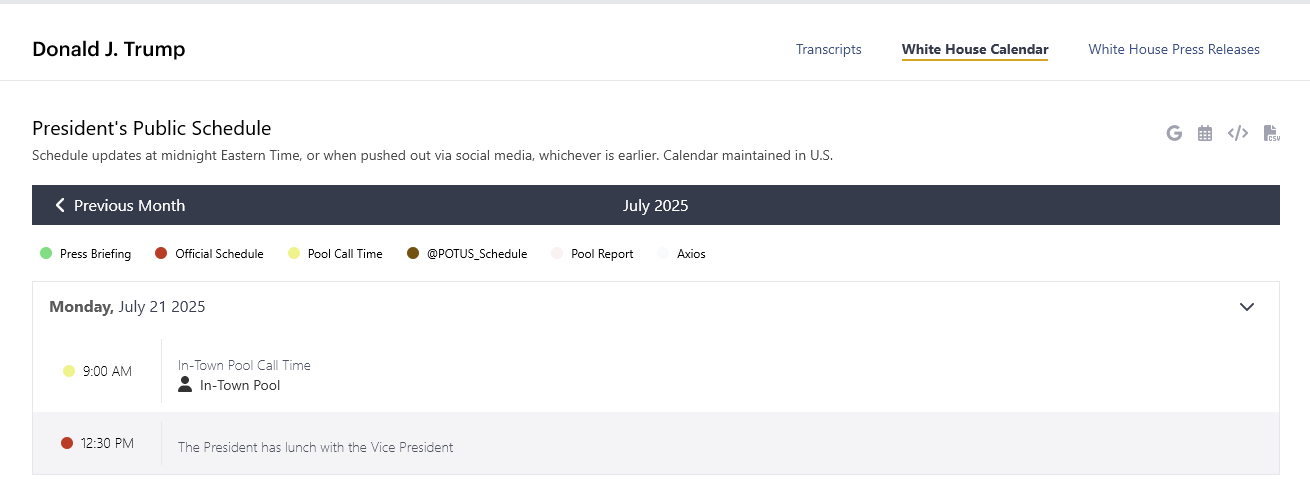Open the Transcripts tab
This screenshot has width=1310, height=491.
[828, 49]
